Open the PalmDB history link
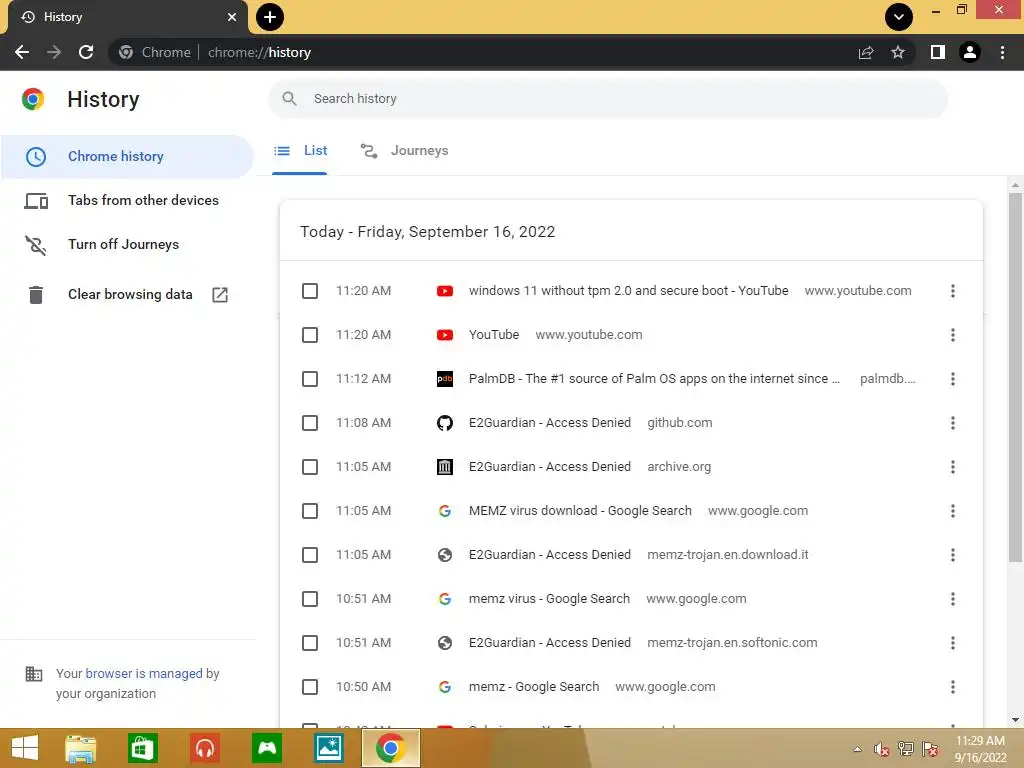The image size is (1024, 768). tap(654, 379)
